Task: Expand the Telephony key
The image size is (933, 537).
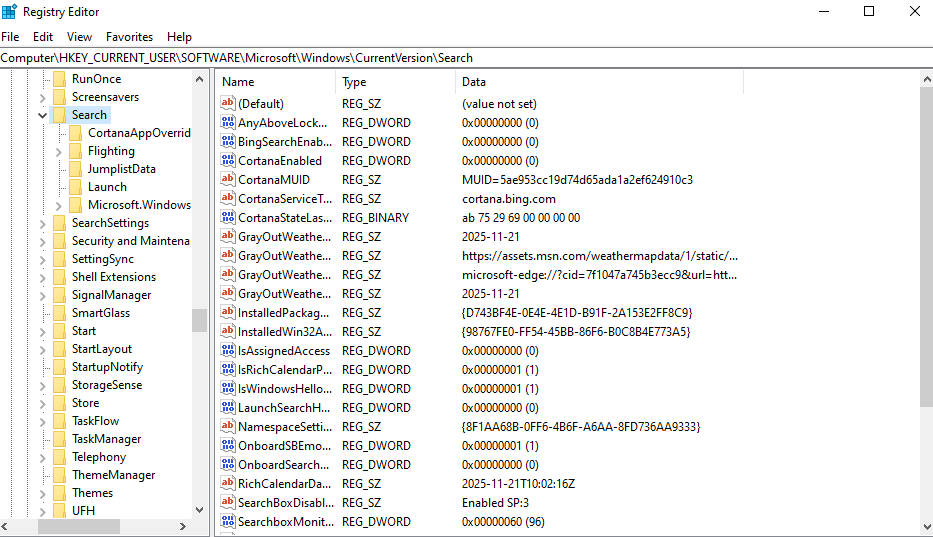Action: (42, 457)
